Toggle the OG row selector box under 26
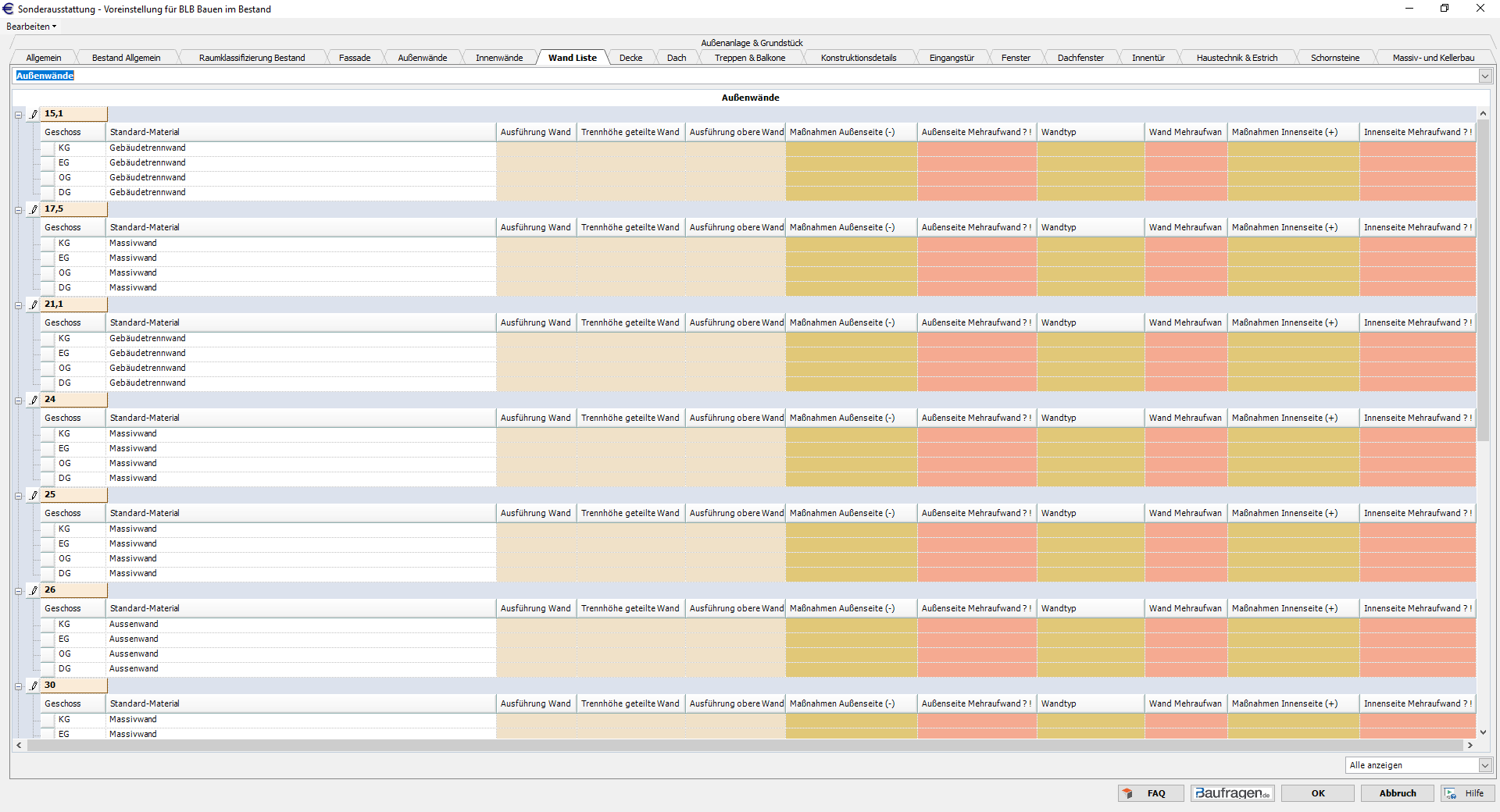The height and width of the screenshot is (812, 1500). point(48,654)
